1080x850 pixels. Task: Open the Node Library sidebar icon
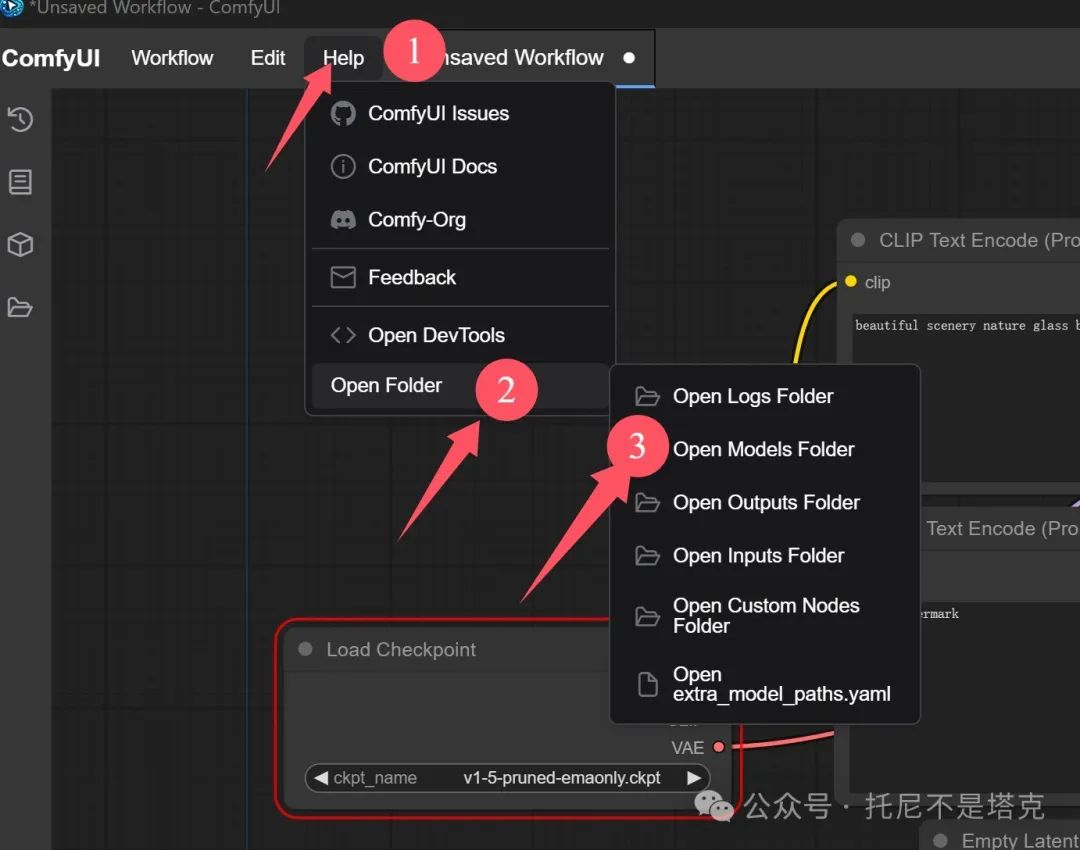coord(20,182)
